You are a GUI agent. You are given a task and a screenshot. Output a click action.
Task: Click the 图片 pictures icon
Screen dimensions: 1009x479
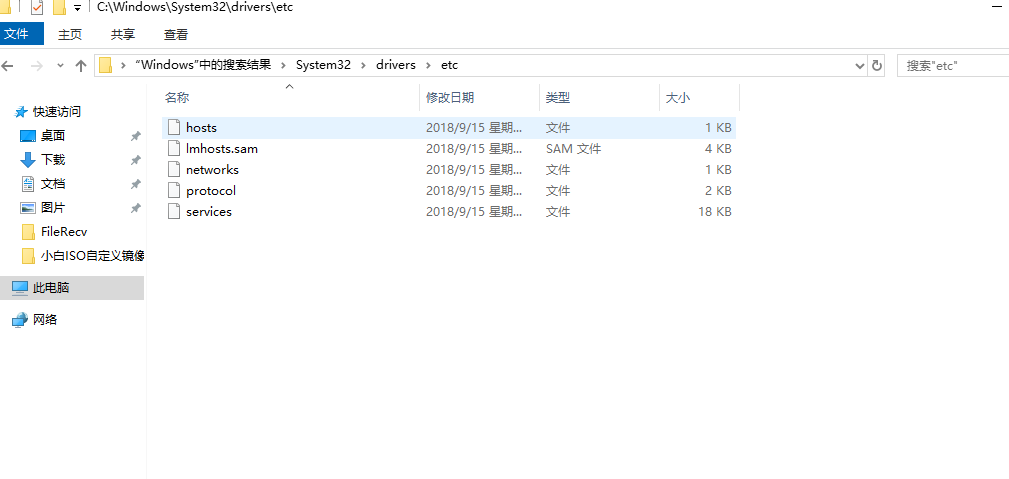coord(28,208)
